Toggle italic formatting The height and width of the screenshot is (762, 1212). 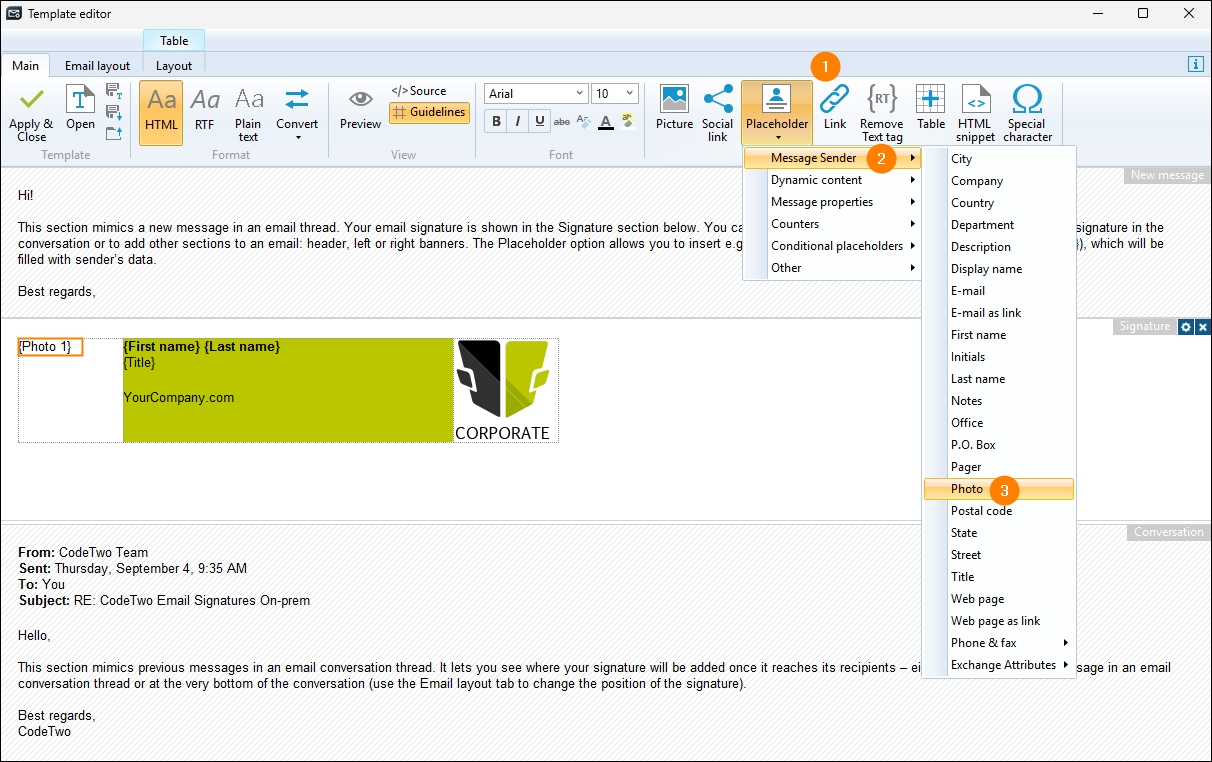point(518,122)
